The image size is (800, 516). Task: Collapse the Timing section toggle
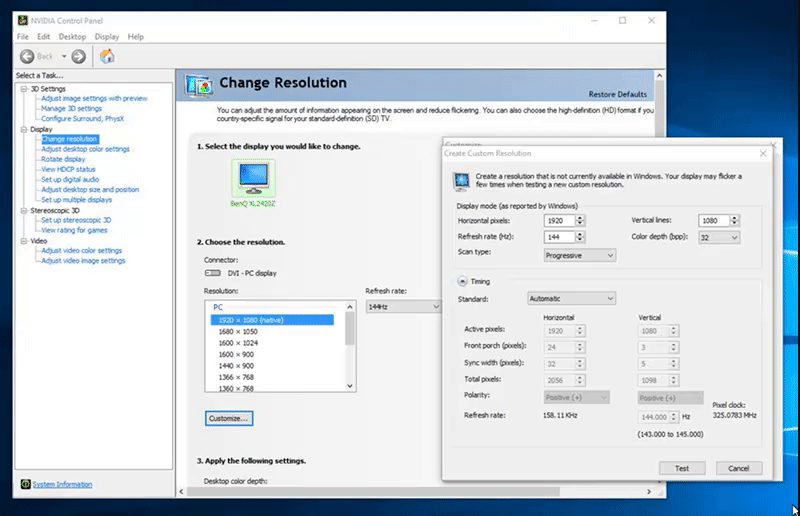coord(462,281)
